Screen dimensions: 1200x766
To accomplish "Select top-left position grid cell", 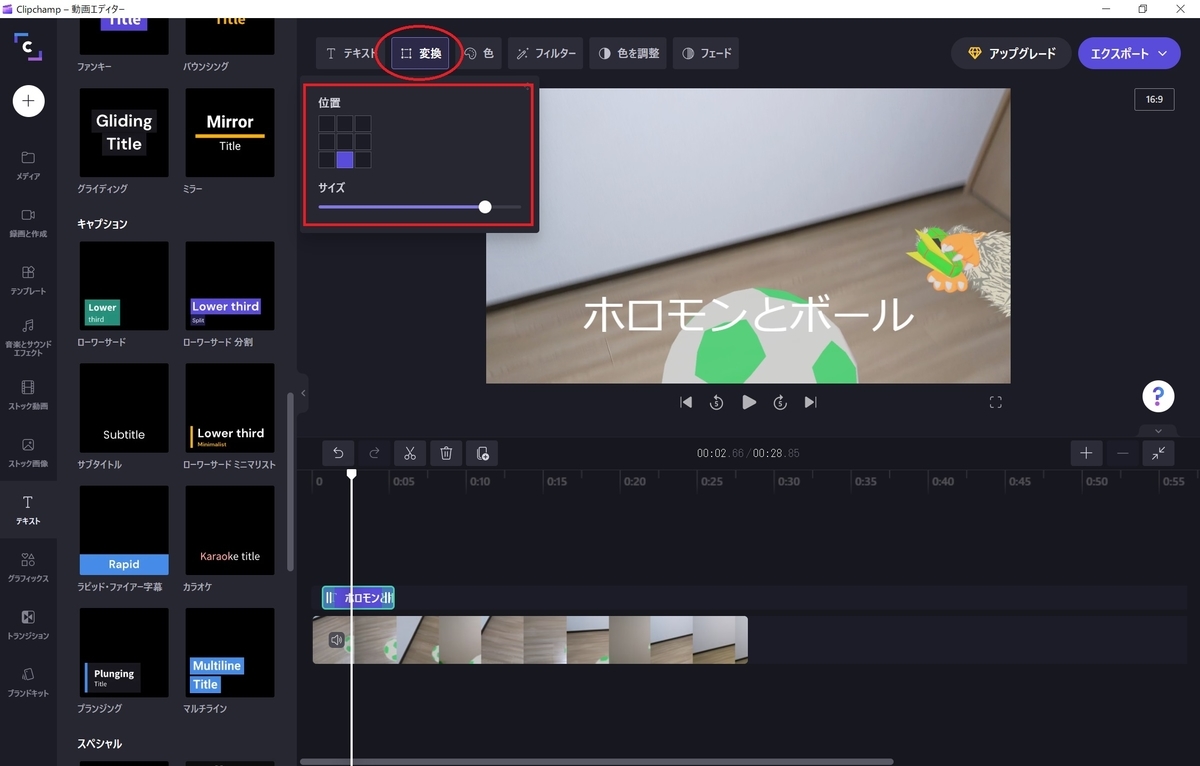I will pos(327,124).
